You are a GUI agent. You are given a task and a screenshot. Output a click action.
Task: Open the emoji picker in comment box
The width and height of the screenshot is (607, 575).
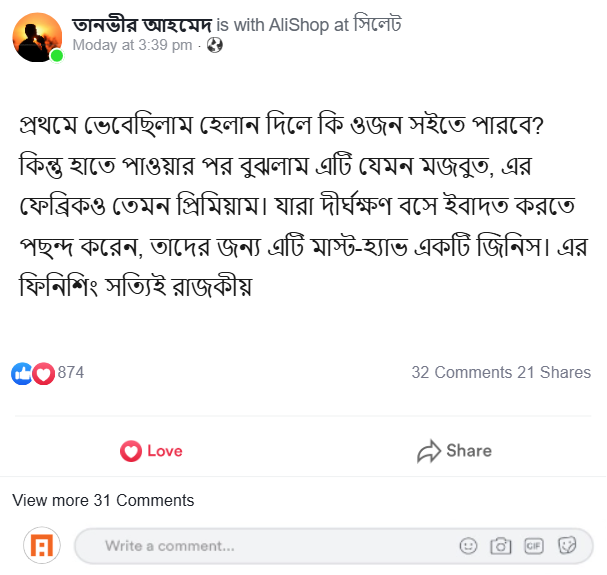[x=468, y=546]
